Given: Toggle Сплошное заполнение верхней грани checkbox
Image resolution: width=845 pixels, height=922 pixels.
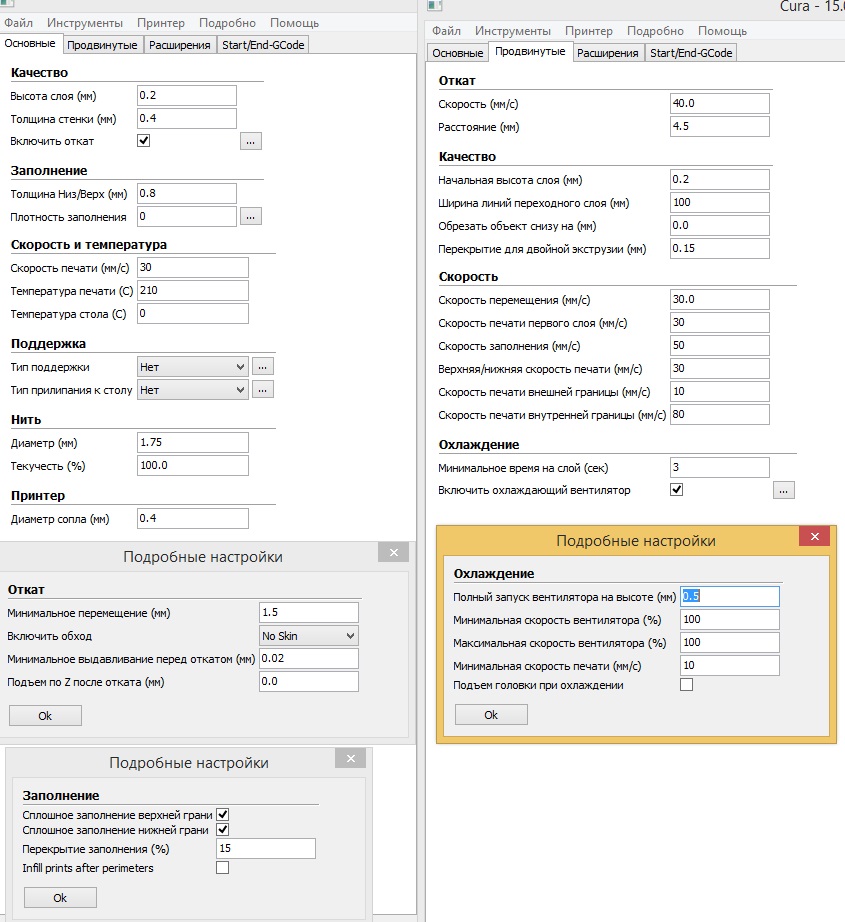Looking at the screenshot, I should [222, 814].
